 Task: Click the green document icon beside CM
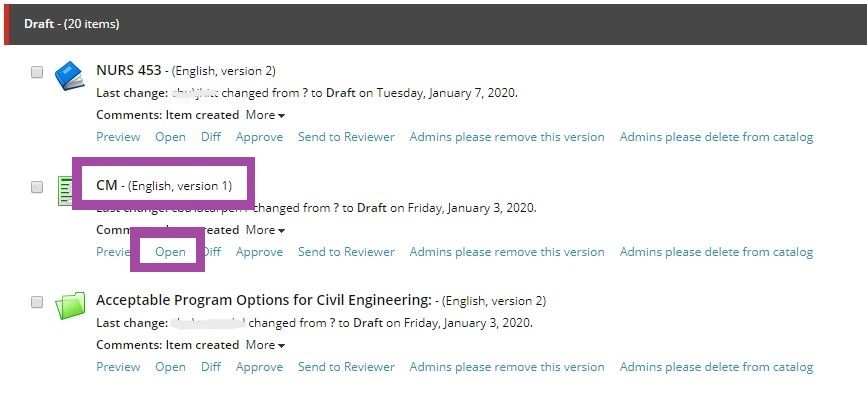65,191
